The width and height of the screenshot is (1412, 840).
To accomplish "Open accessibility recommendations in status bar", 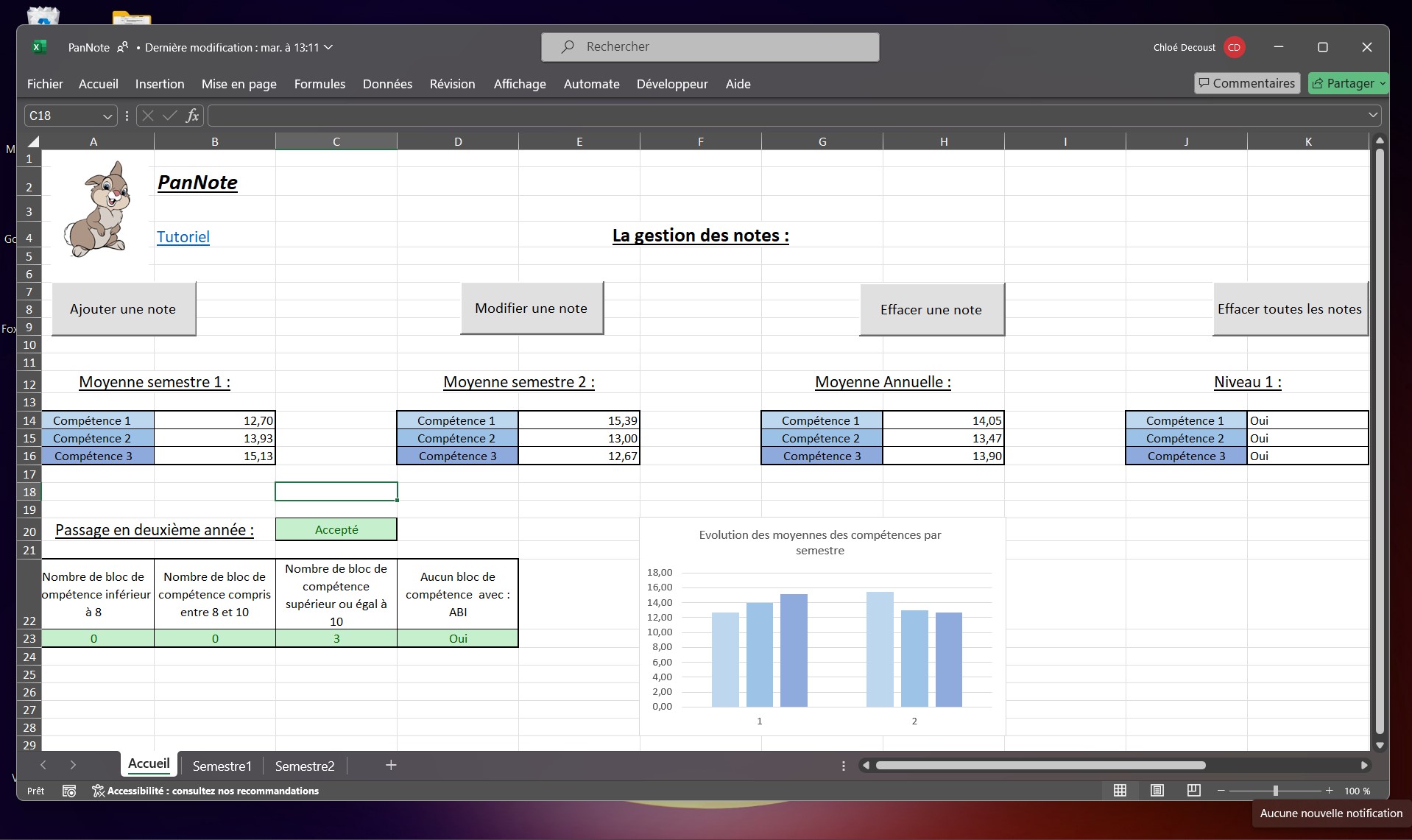I will click(x=205, y=791).
